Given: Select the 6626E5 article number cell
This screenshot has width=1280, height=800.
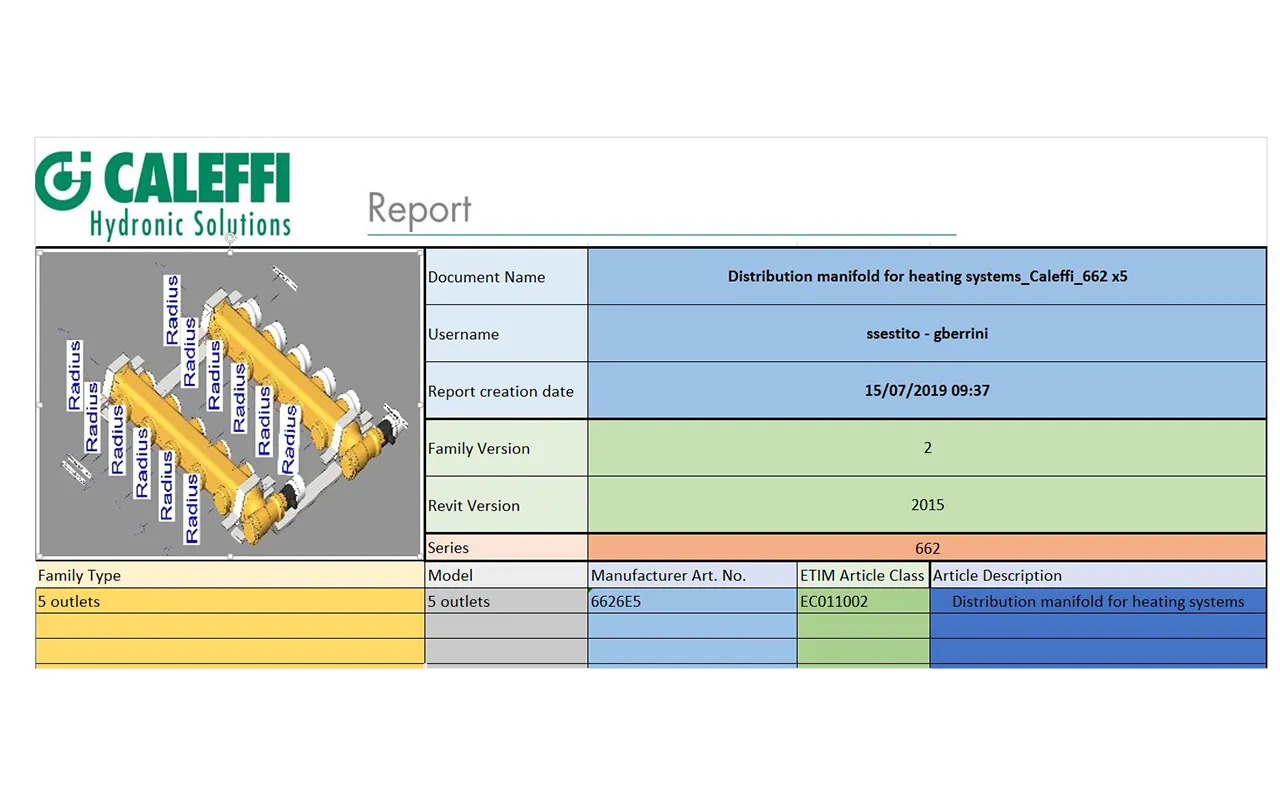Looking at the screenshot, I should point(693,601).
